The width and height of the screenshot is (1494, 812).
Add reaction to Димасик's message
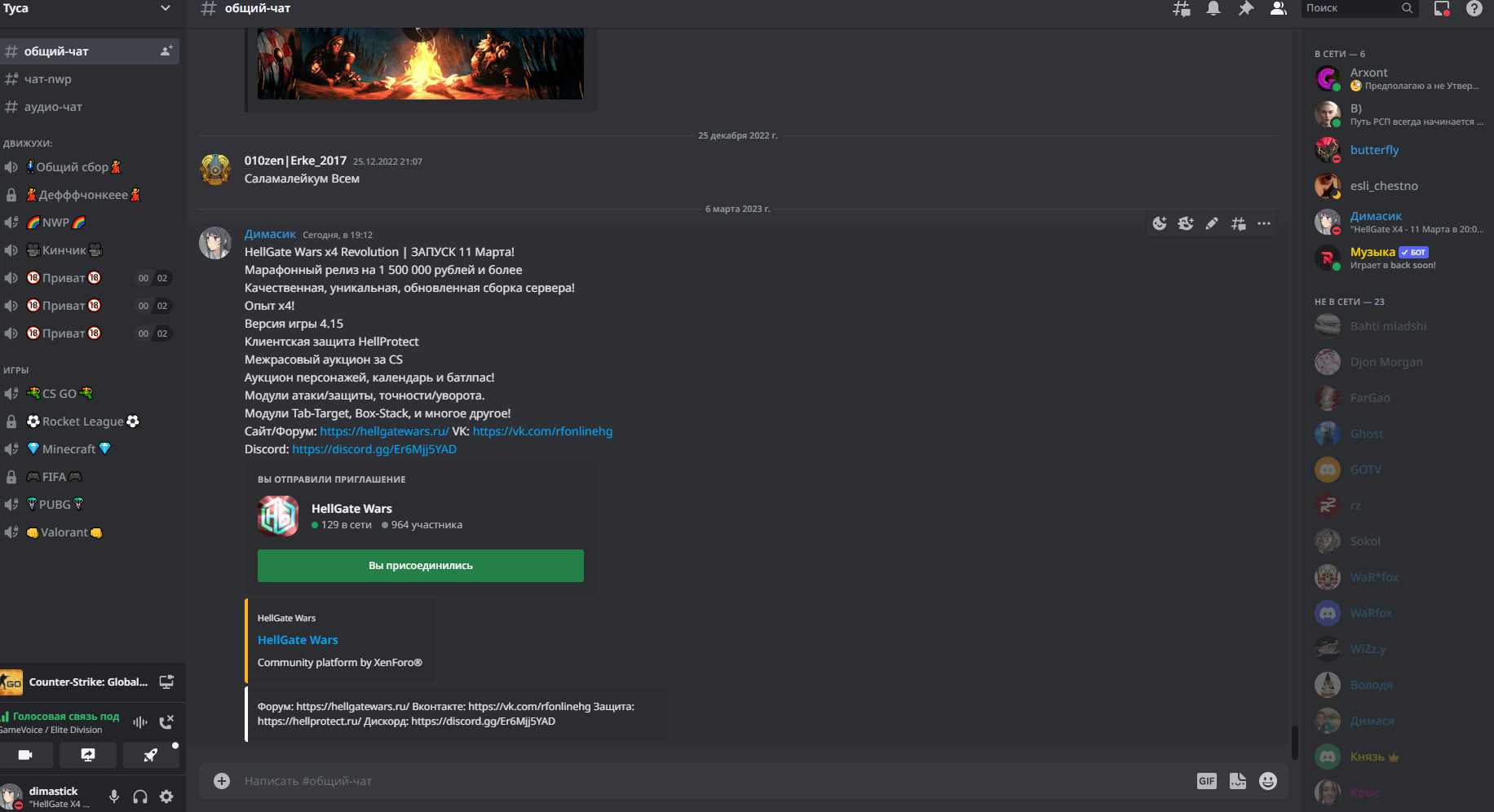1160,223
